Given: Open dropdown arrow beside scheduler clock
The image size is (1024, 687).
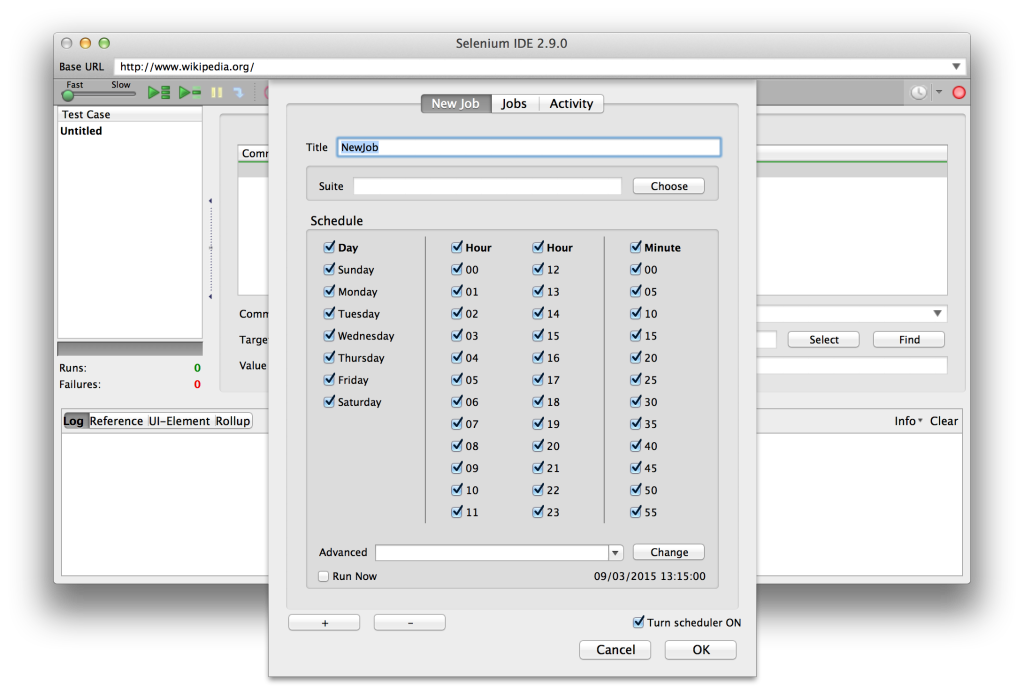Looking at the screenshot, I should [x=938, y=92].
